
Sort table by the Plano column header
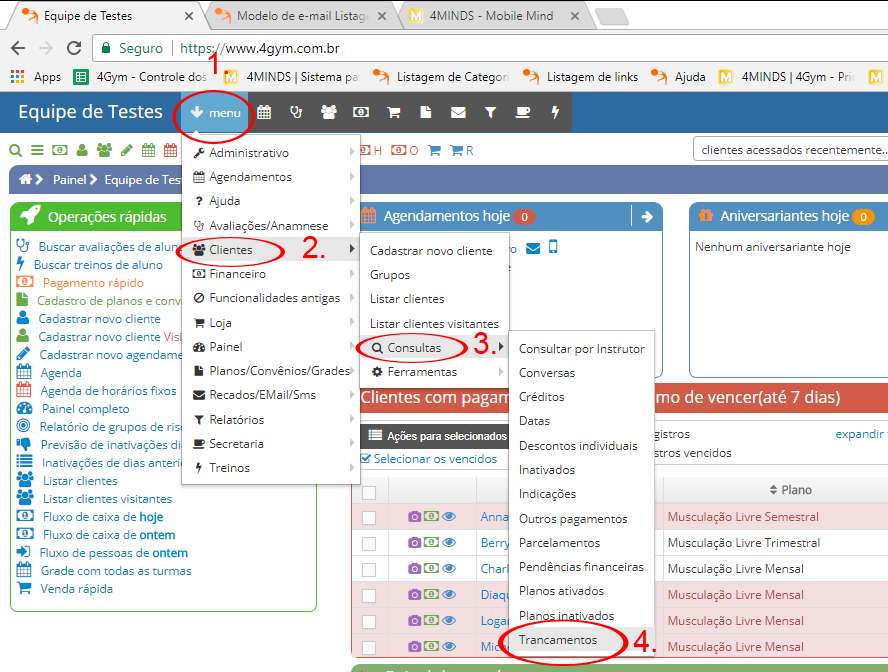tap(790, 490)
